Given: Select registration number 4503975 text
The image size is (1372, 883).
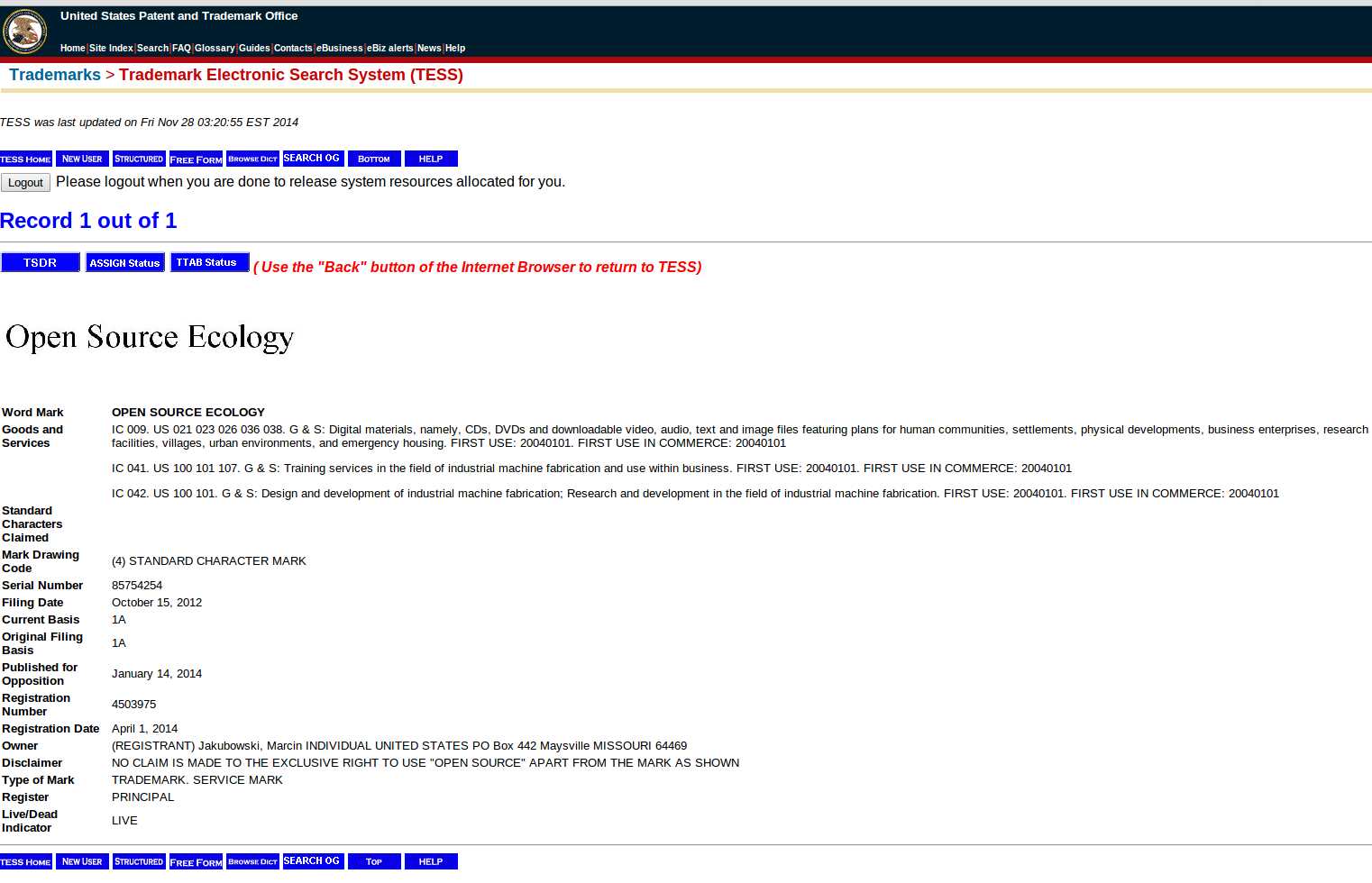Looking at the screenshot, I should pyautogui.click(x=133, y=705).
